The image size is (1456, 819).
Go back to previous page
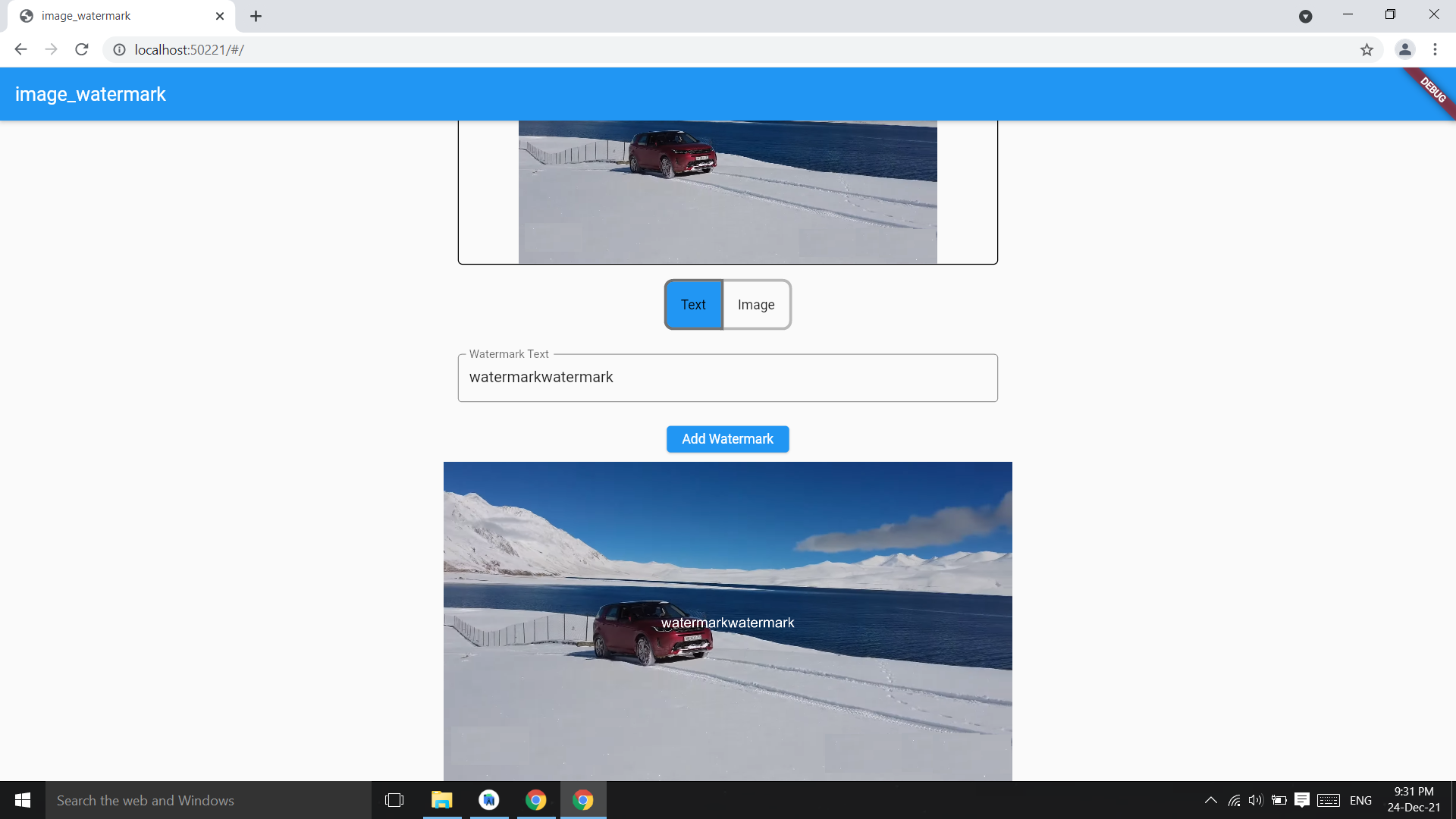[20, 49]
